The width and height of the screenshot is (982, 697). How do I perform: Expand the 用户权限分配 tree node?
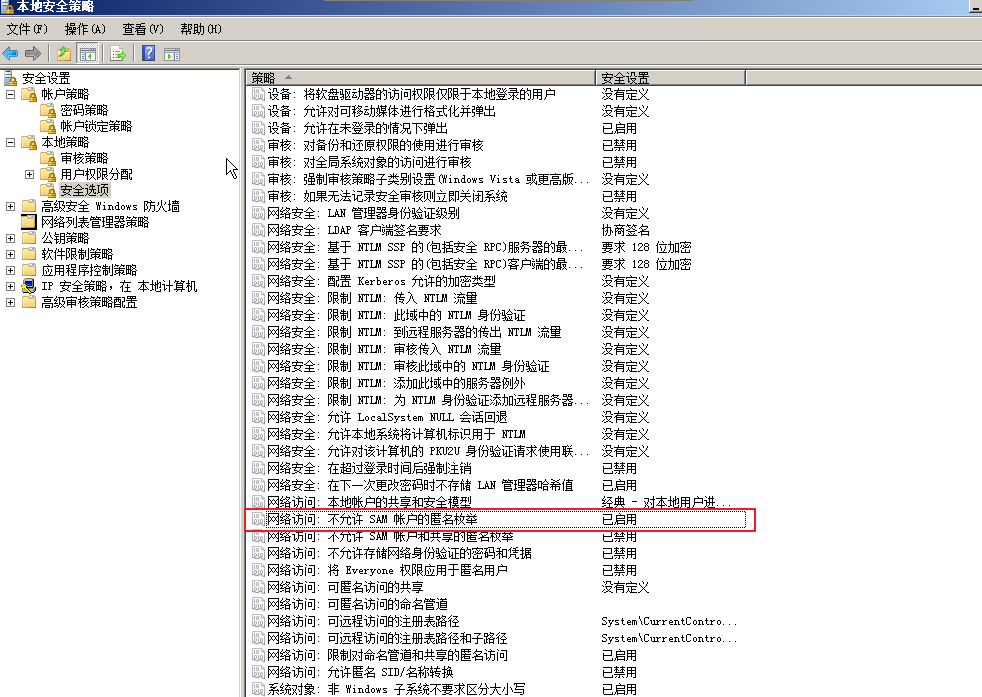tap(29, 174)
